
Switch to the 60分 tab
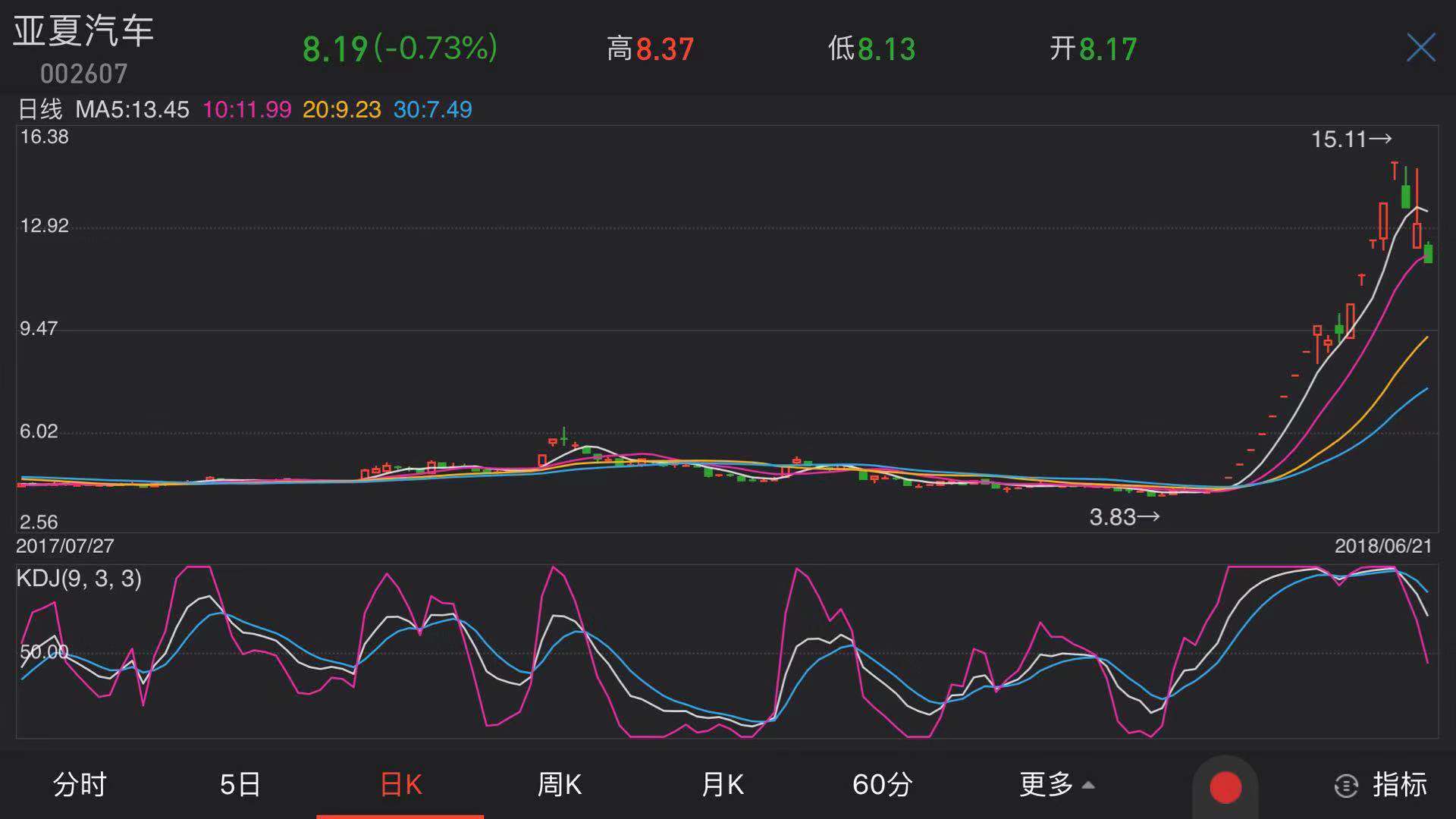pyautogui.click(x=882, y=784)
